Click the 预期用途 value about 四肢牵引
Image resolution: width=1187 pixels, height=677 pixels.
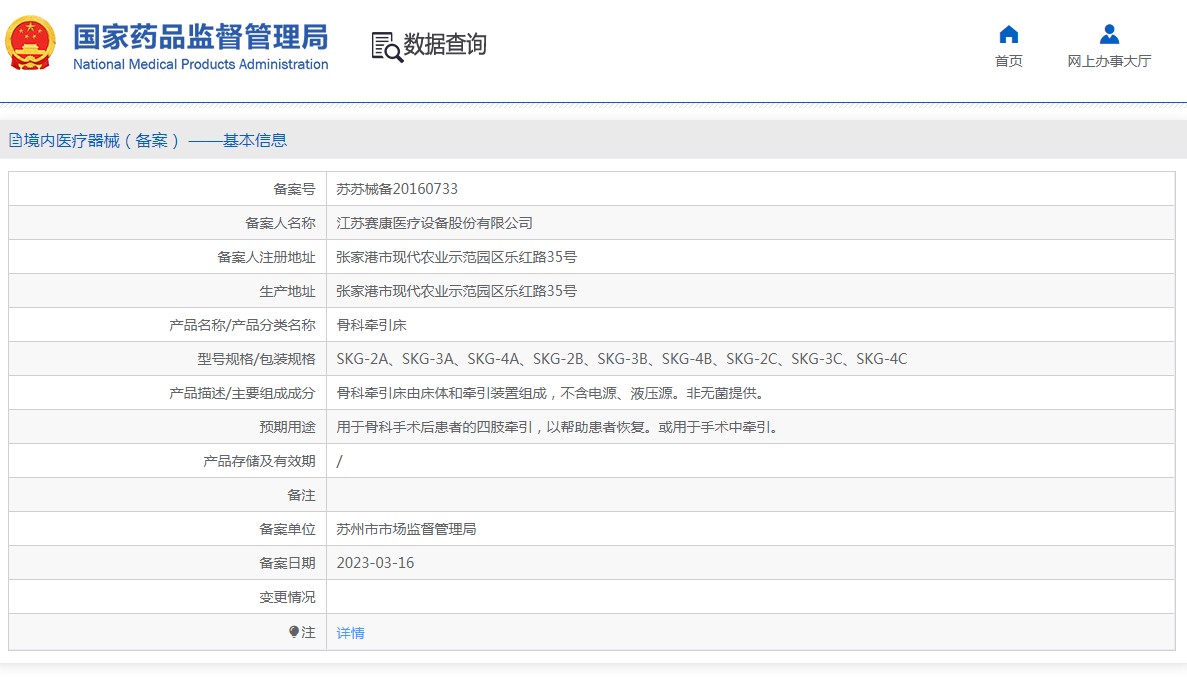pyautogui.click(x=558, y=427)
